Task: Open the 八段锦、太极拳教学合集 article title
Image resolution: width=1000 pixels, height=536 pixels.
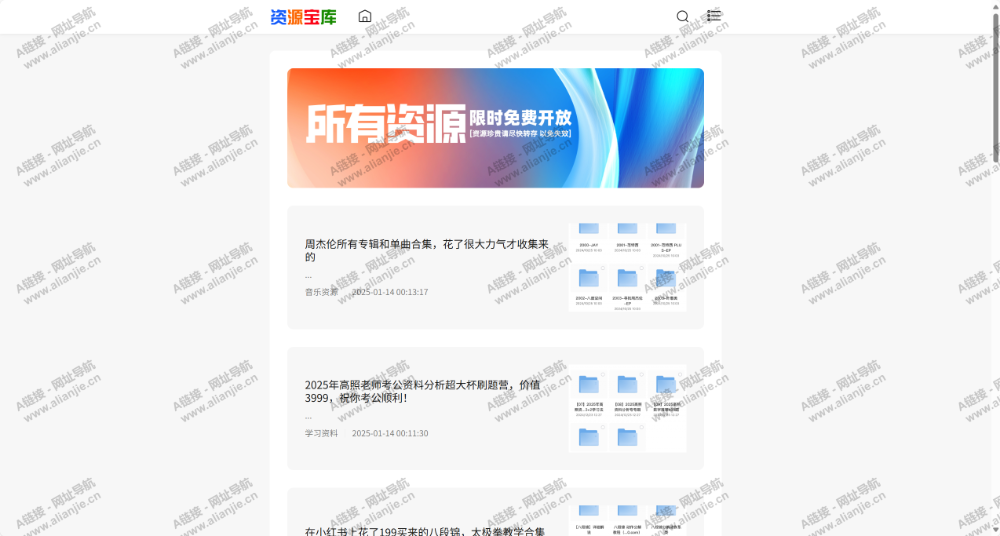Action: (425, 531)
